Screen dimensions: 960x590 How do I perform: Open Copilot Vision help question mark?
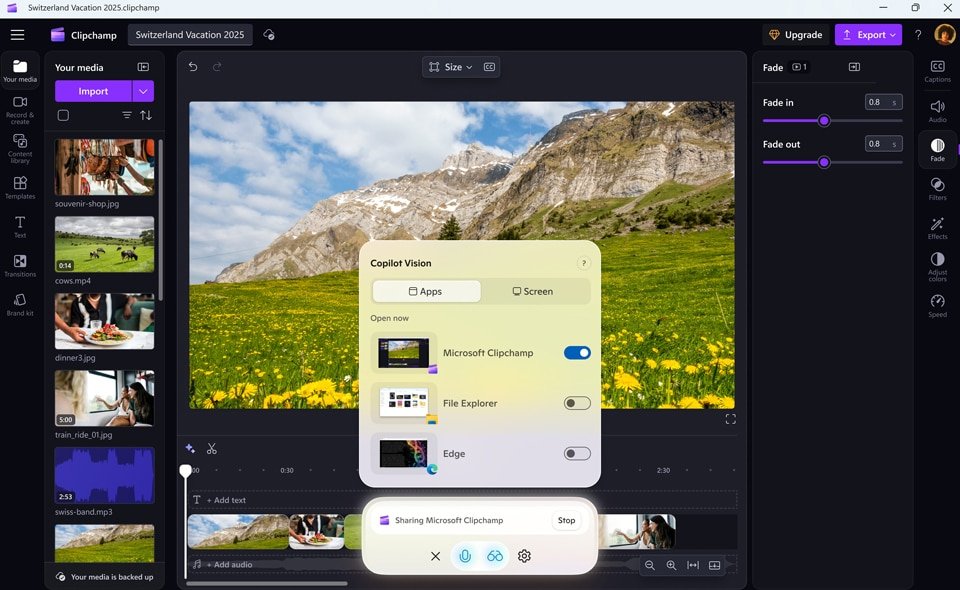click(583, 263)
